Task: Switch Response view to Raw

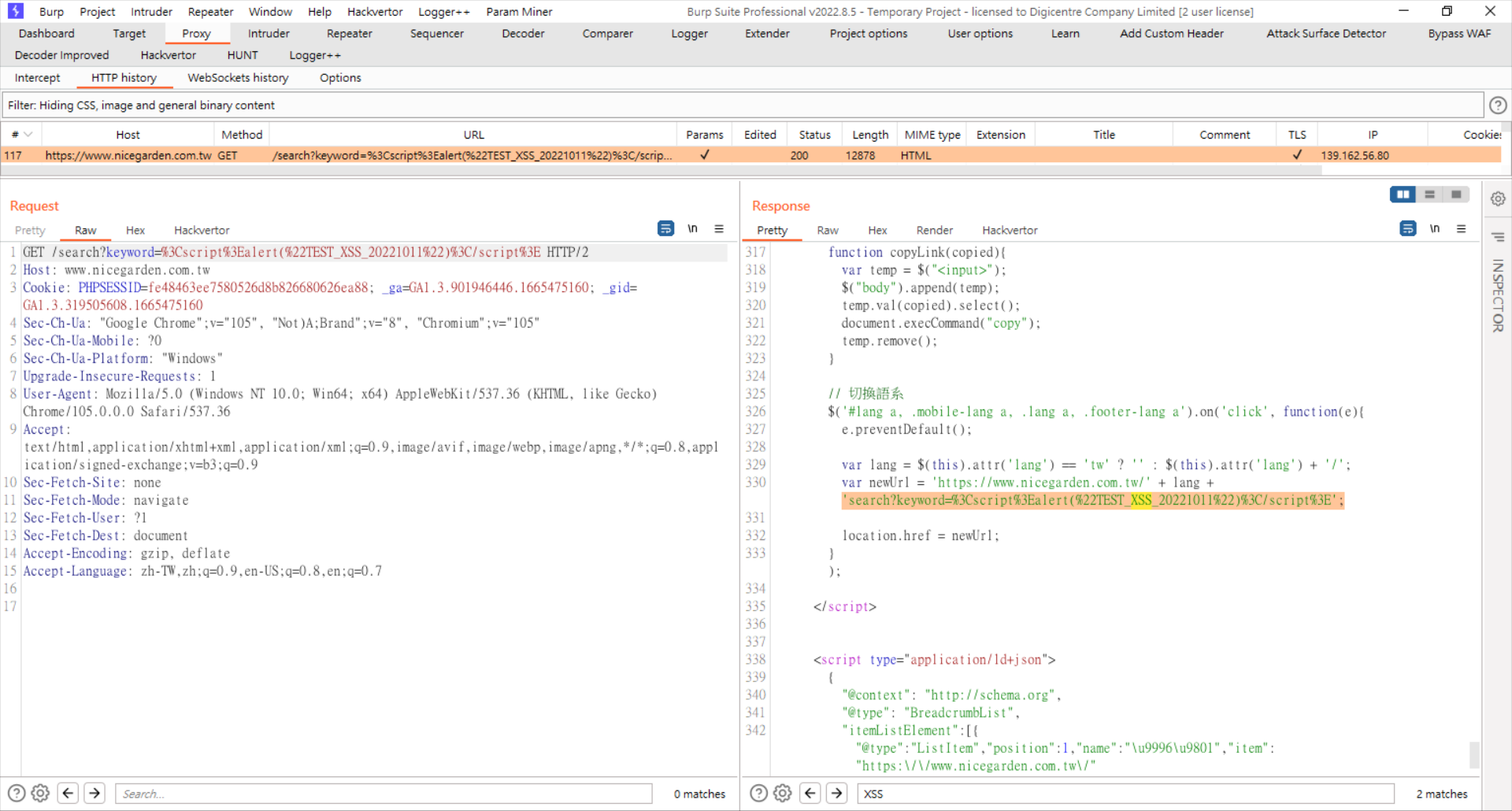Action: tap(828, 231)
